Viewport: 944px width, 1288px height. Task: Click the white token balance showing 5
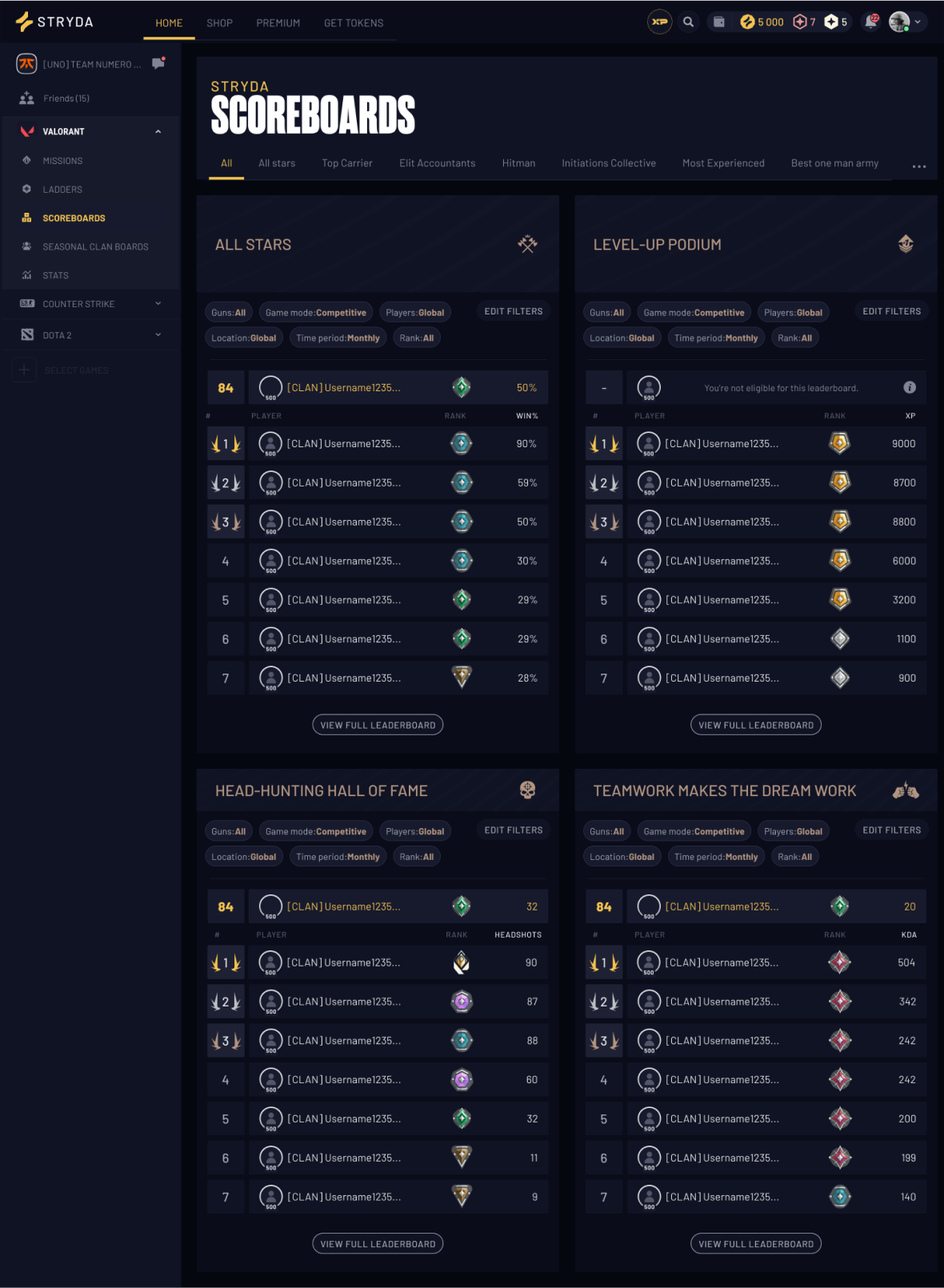836,22
